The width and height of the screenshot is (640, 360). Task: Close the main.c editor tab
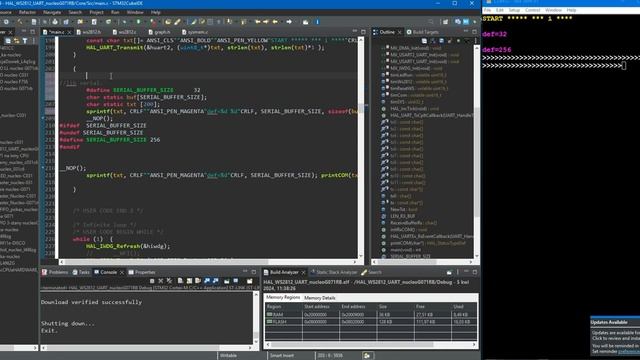coord(69,32)
